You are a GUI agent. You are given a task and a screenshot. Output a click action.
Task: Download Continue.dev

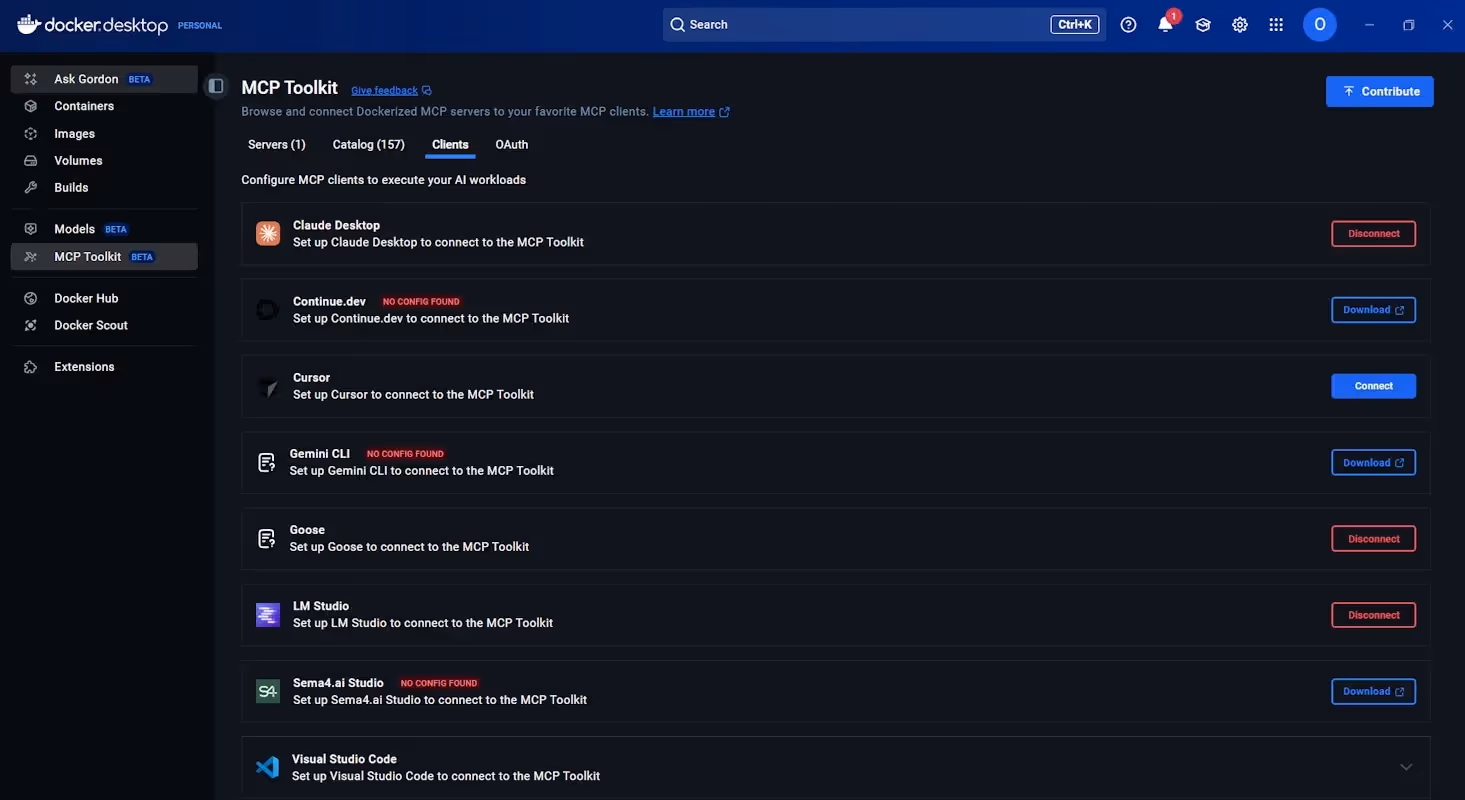point(1373,310)
